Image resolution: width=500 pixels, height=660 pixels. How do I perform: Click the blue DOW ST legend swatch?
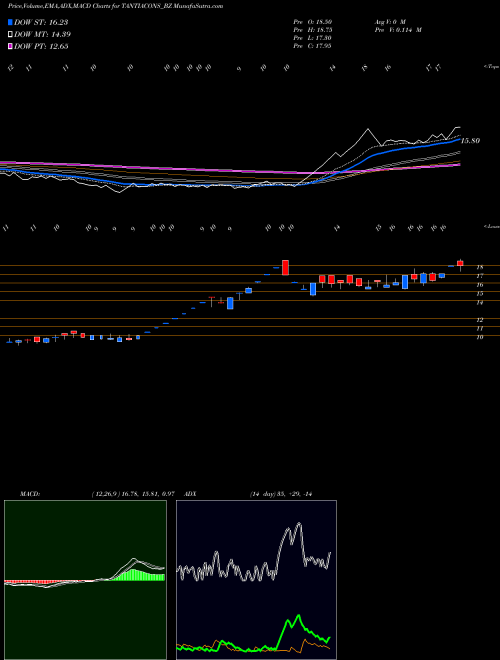click(11, 22)
